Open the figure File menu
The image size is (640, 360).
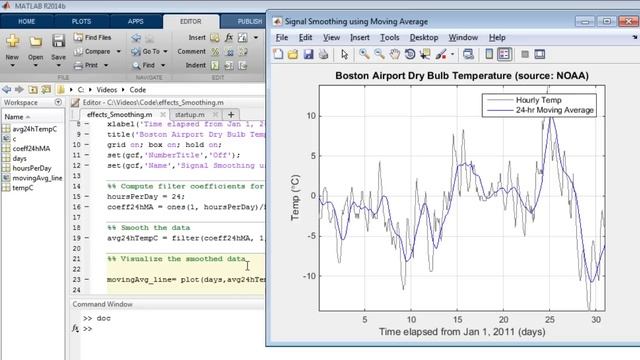click(282, 38)
